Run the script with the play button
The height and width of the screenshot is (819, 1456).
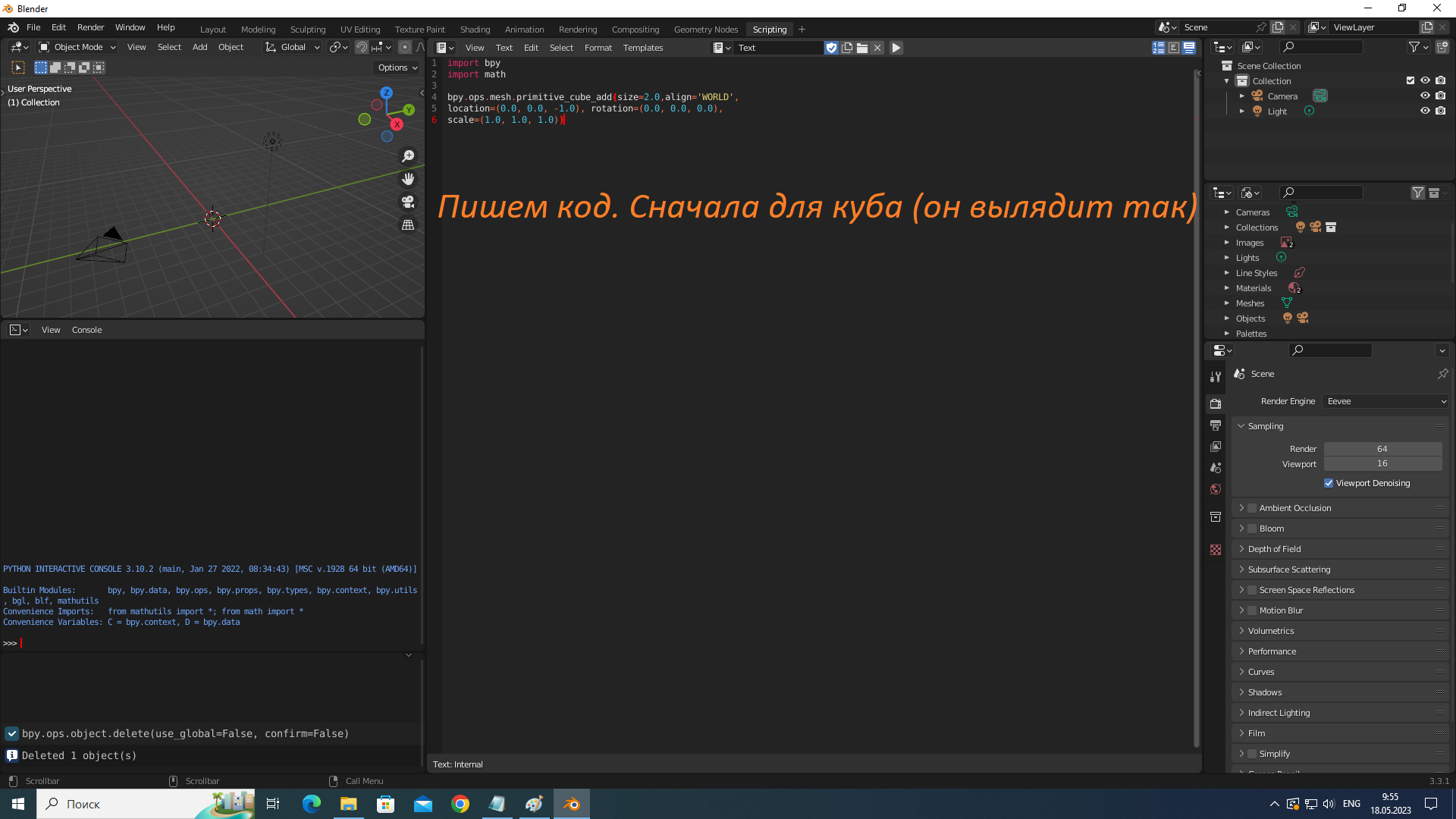click(x=896, y=48)
